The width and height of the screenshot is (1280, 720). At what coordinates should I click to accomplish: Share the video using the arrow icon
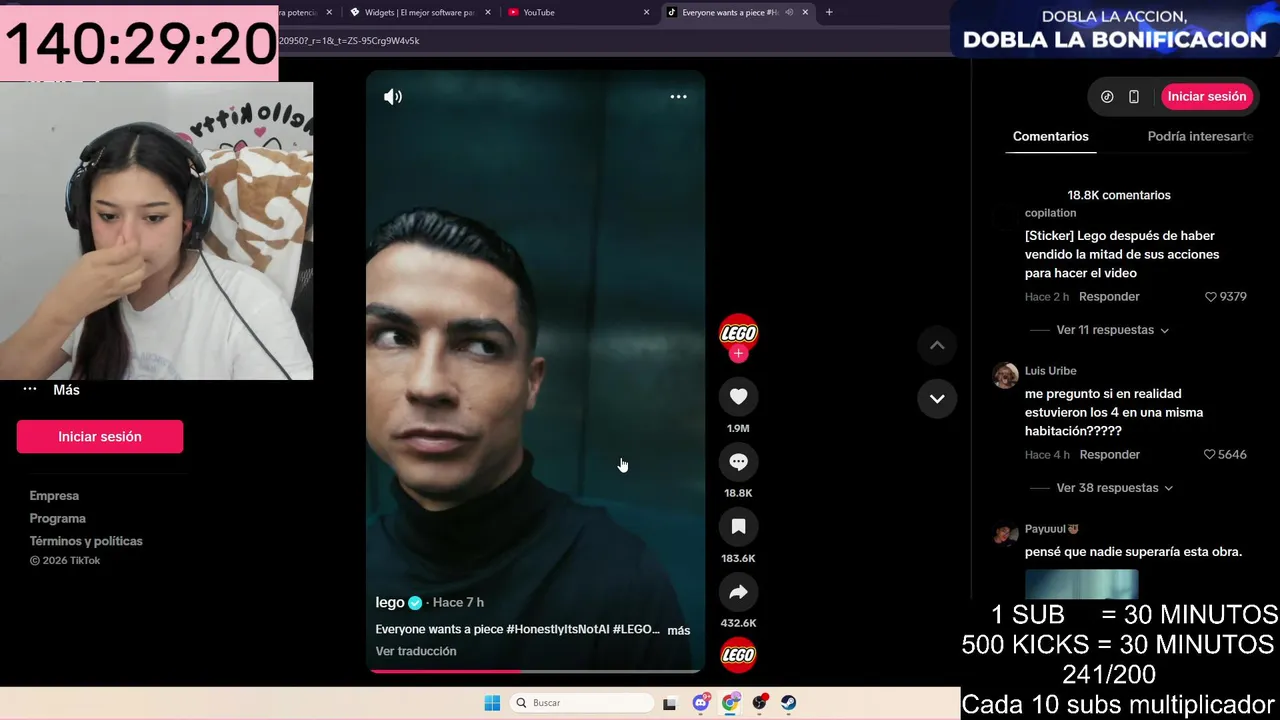click(x=738, y=592)
